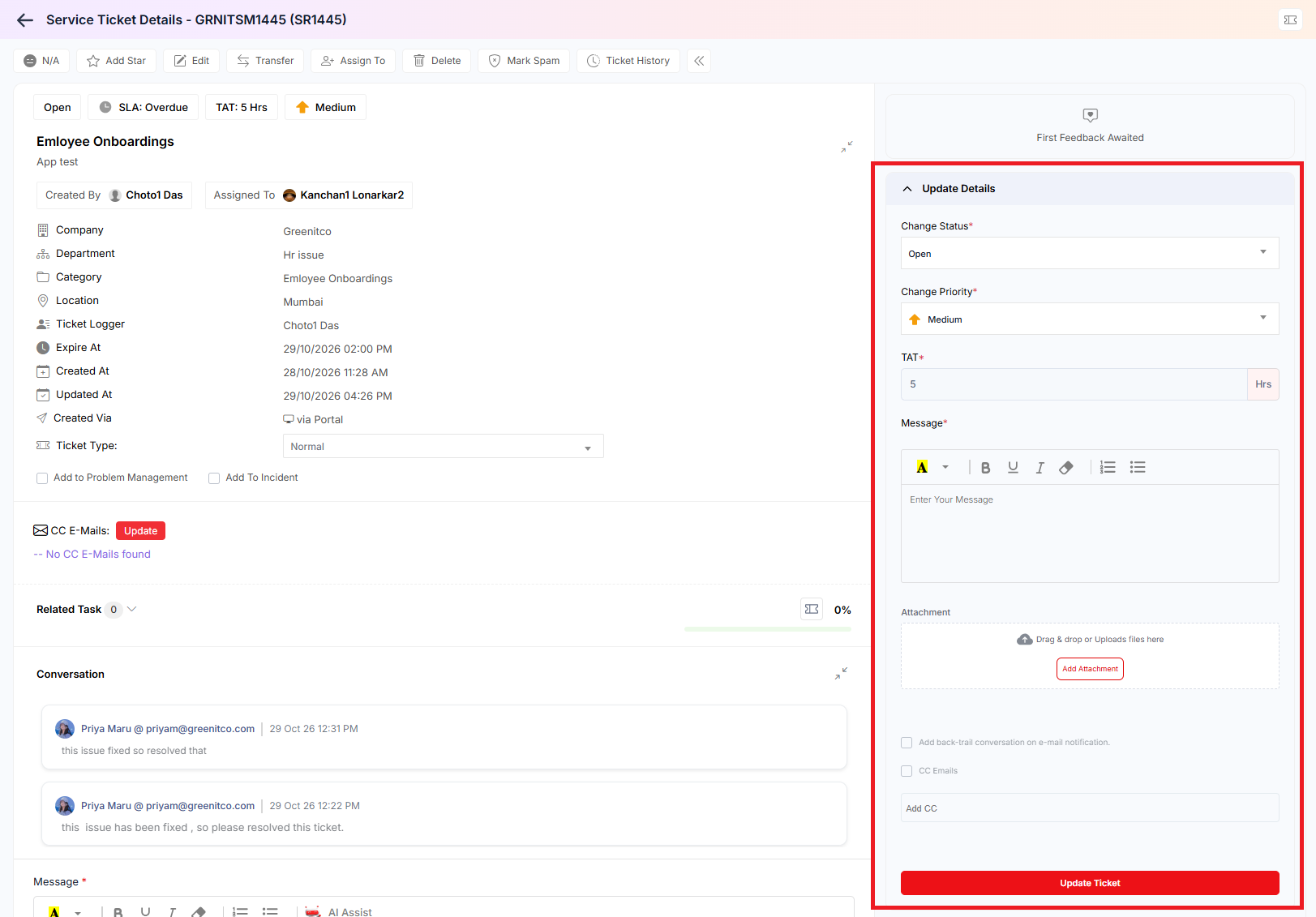Click the red Update Ticket button
Viewport: 1316px width, 917px height.
tap(1090, 883)
